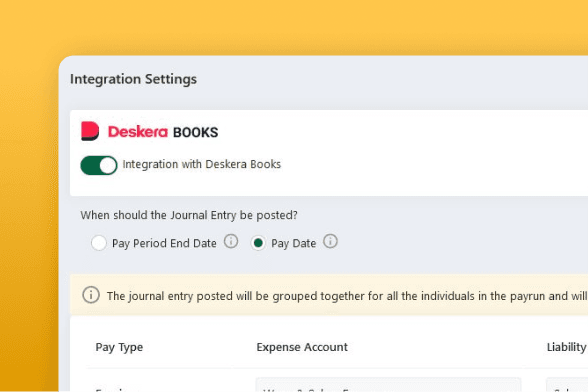
Task: Click the Pay Period End Date label text
Action: [x=164, y=243]
